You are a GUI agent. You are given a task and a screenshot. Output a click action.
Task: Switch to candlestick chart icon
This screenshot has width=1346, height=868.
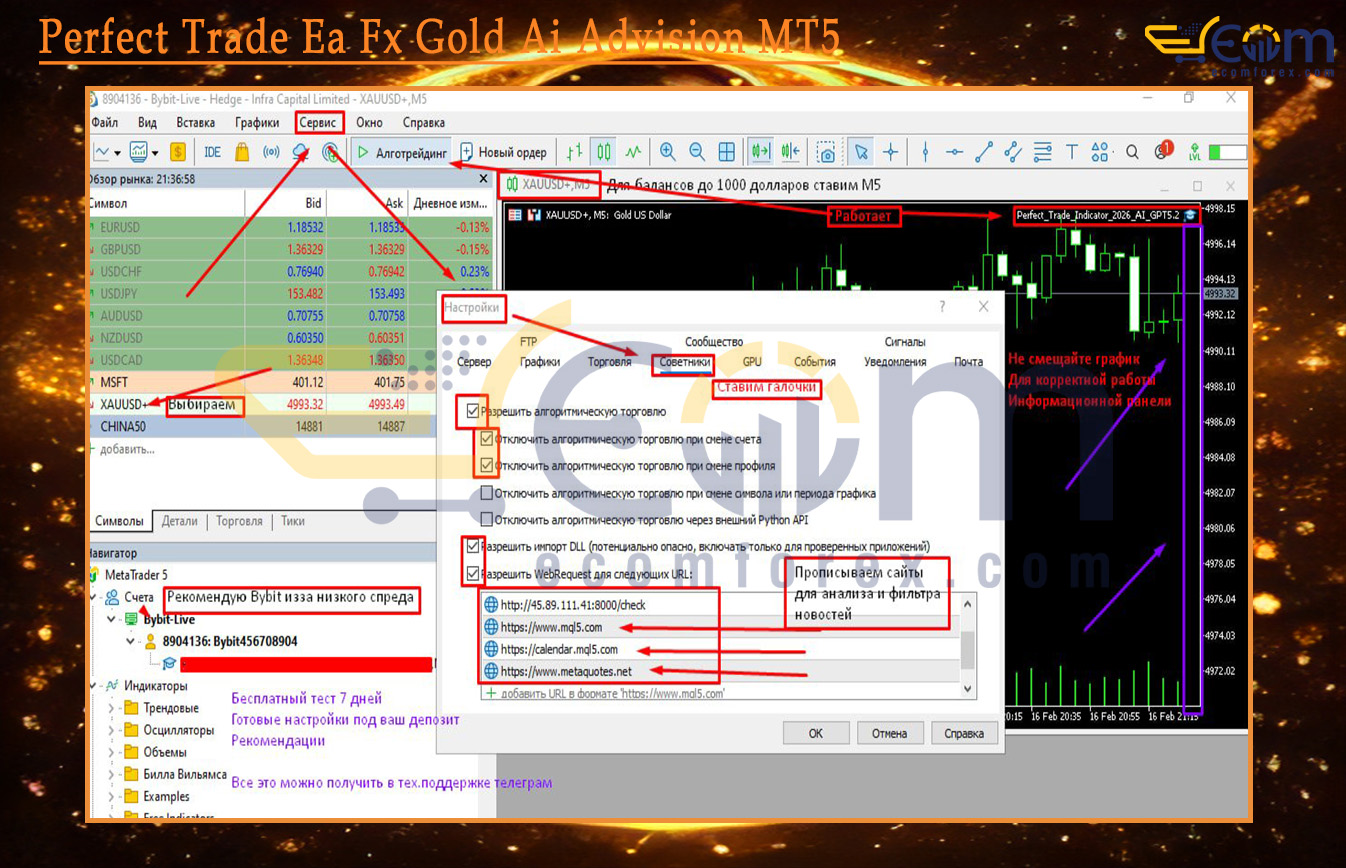(x=603, y=152)
